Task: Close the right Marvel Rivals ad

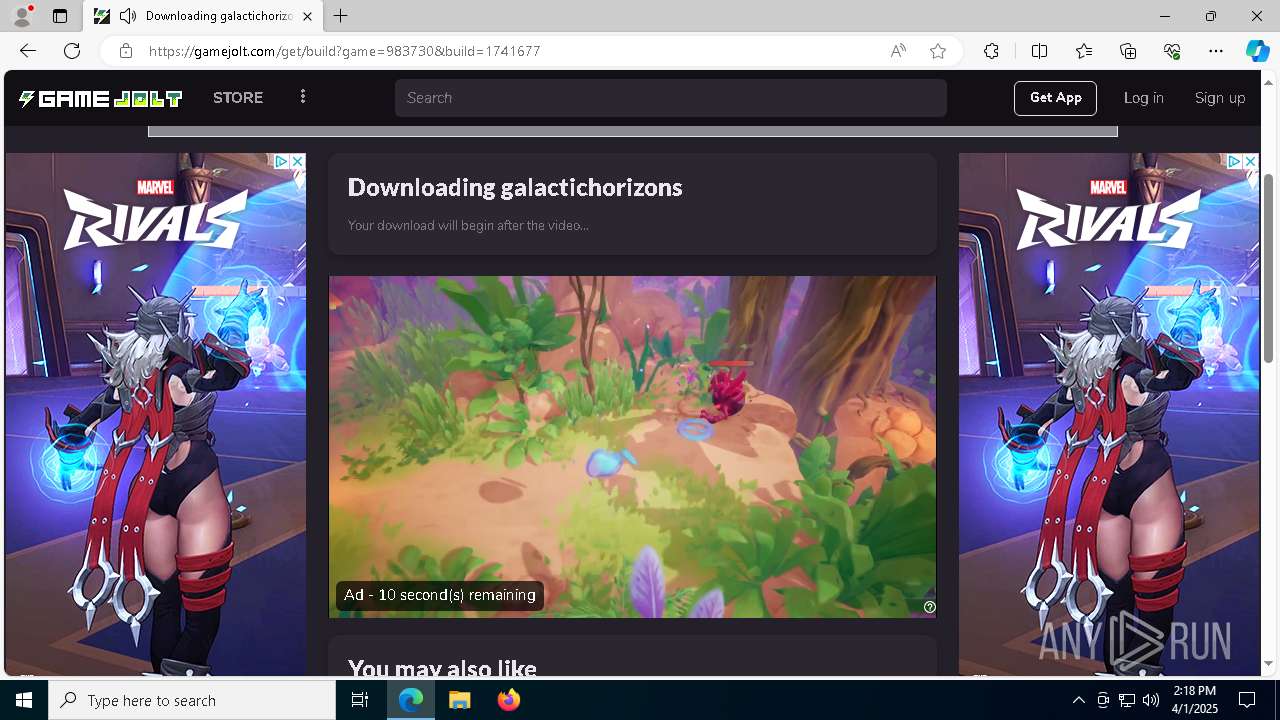Action: click(1250, 161)
